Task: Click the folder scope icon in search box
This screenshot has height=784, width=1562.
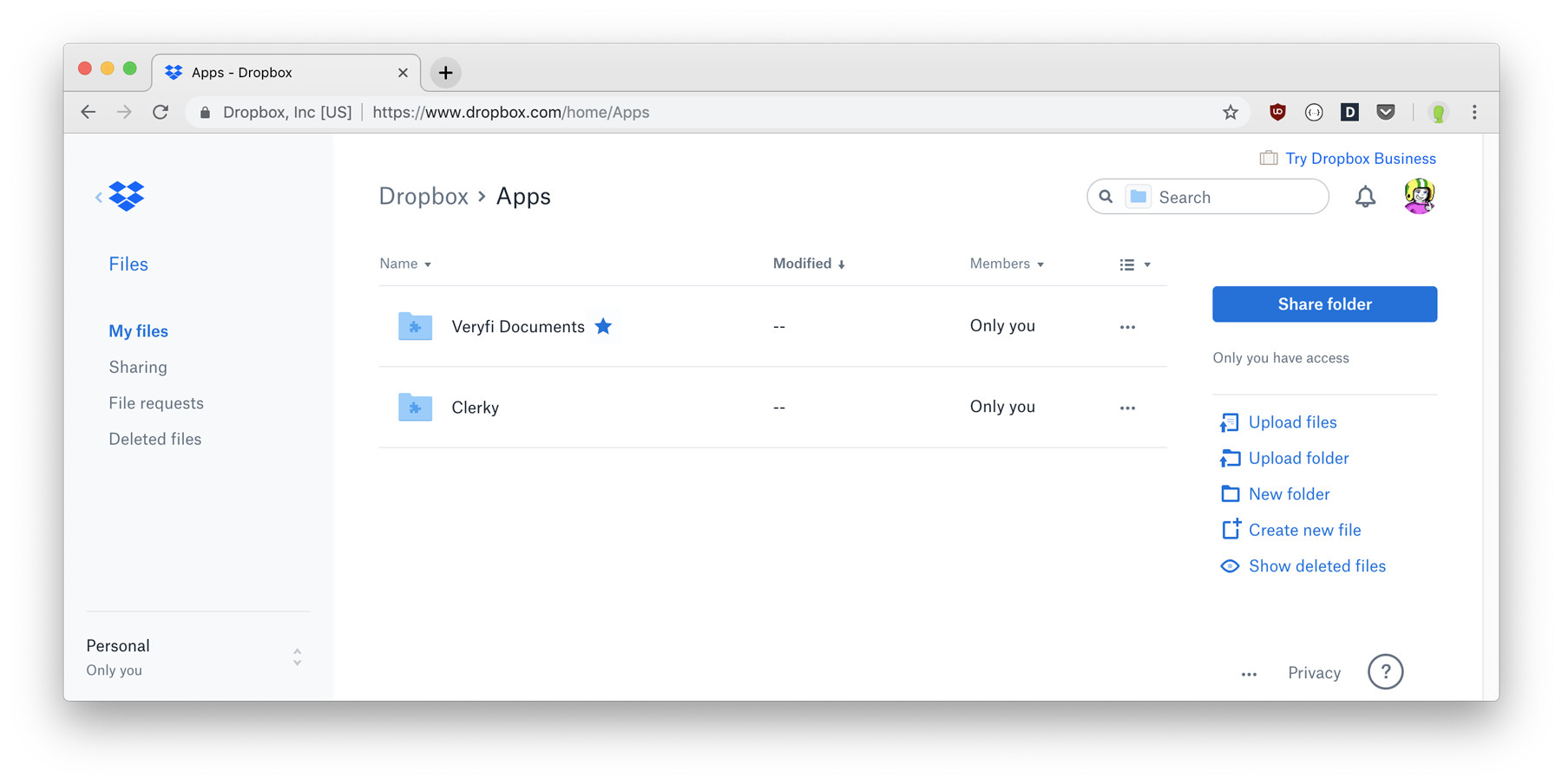Action: pyautogui.click(x=1139, y=197)
